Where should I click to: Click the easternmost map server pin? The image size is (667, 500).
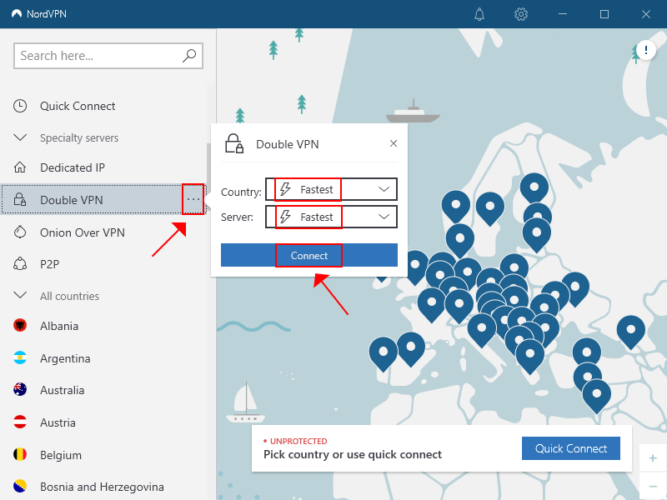[x=631, y=332]
